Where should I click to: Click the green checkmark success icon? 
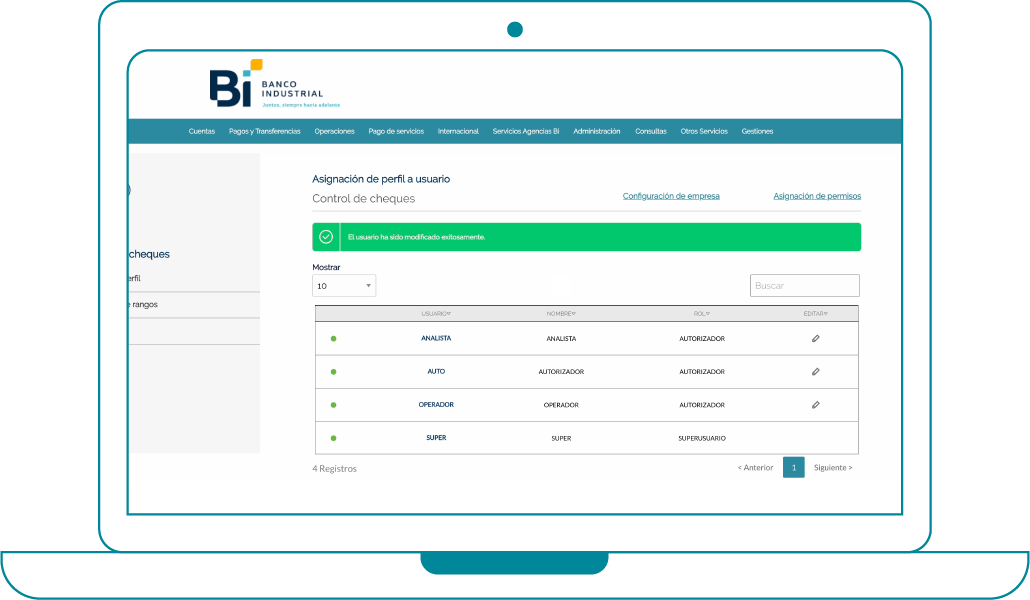326,237
